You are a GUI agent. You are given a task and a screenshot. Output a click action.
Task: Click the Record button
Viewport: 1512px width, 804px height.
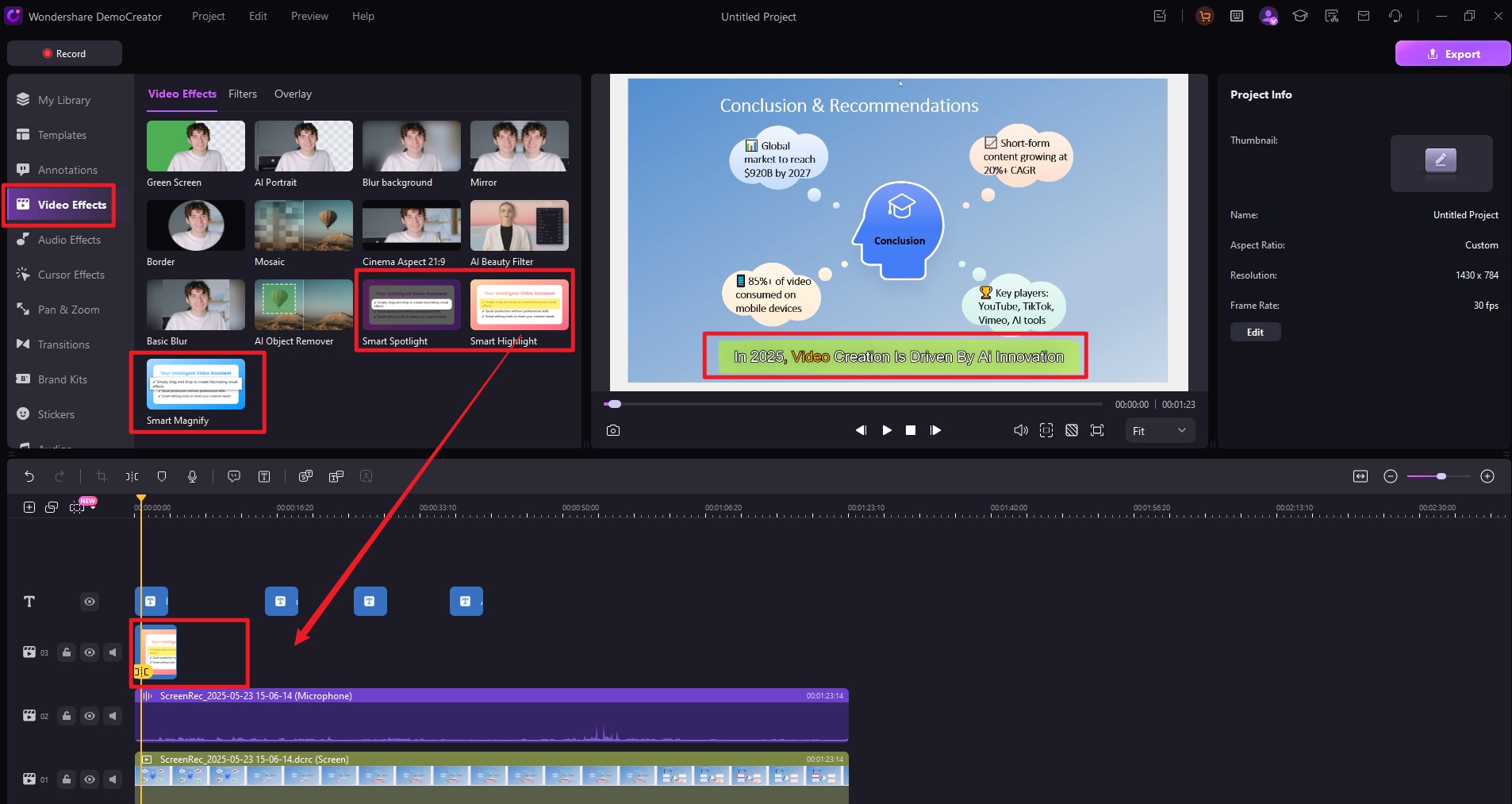coord(64,53)
